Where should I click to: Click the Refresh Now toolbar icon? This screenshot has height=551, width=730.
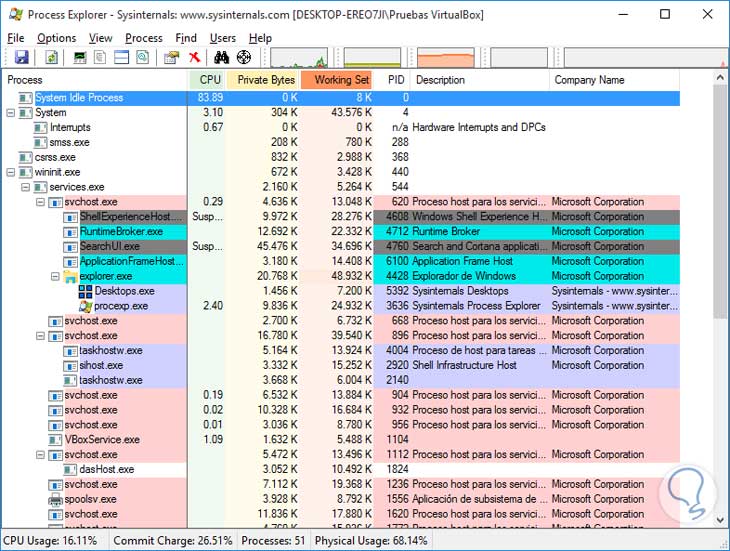click(x=52, y=57)
